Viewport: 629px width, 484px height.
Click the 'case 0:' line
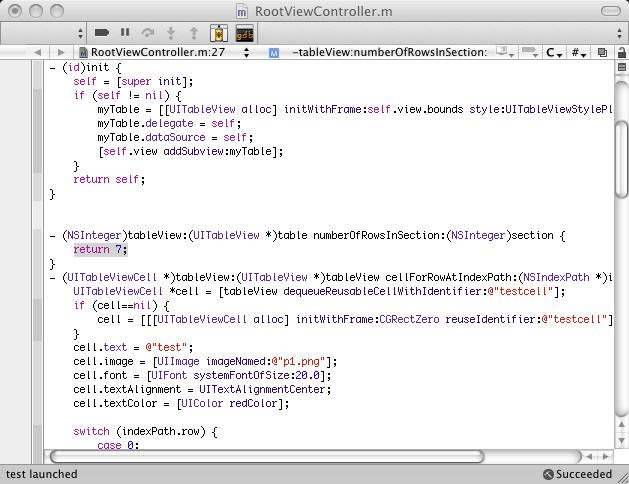(x=118, y=445)
